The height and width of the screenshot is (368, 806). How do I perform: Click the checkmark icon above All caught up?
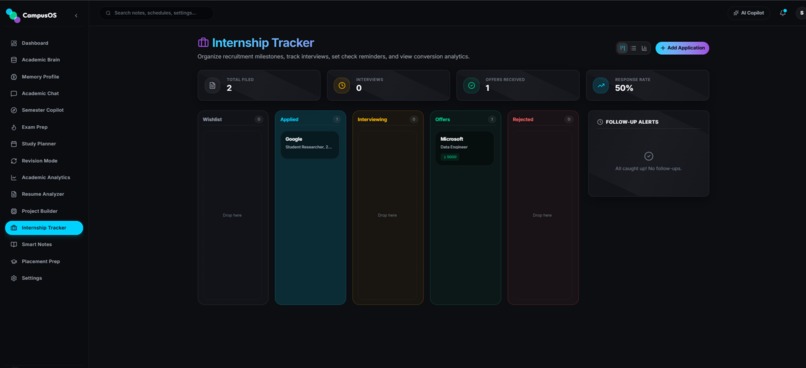tap(649, 156)
